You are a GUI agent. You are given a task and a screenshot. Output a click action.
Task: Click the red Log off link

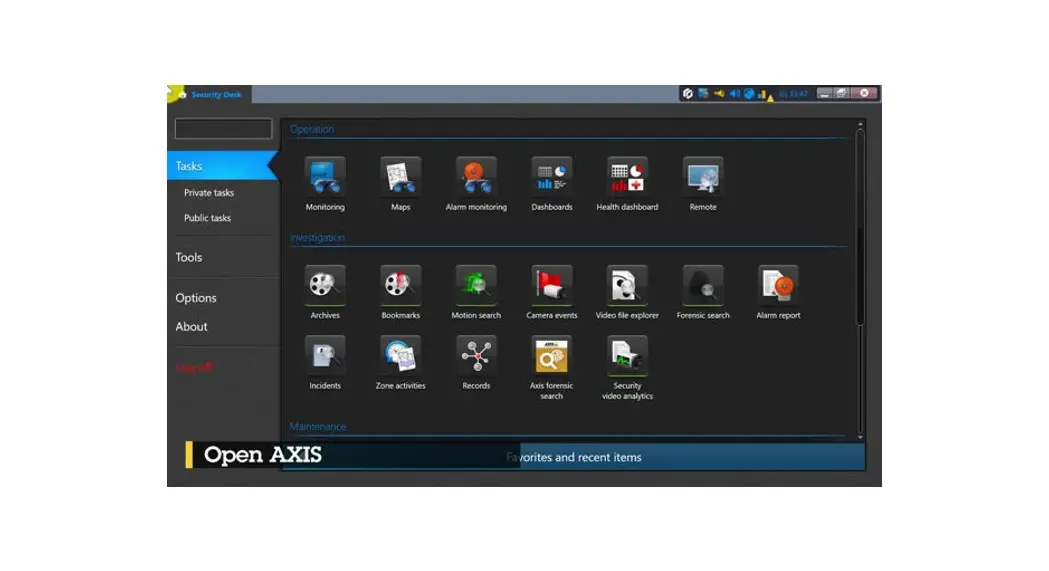(x=194, y=367)
